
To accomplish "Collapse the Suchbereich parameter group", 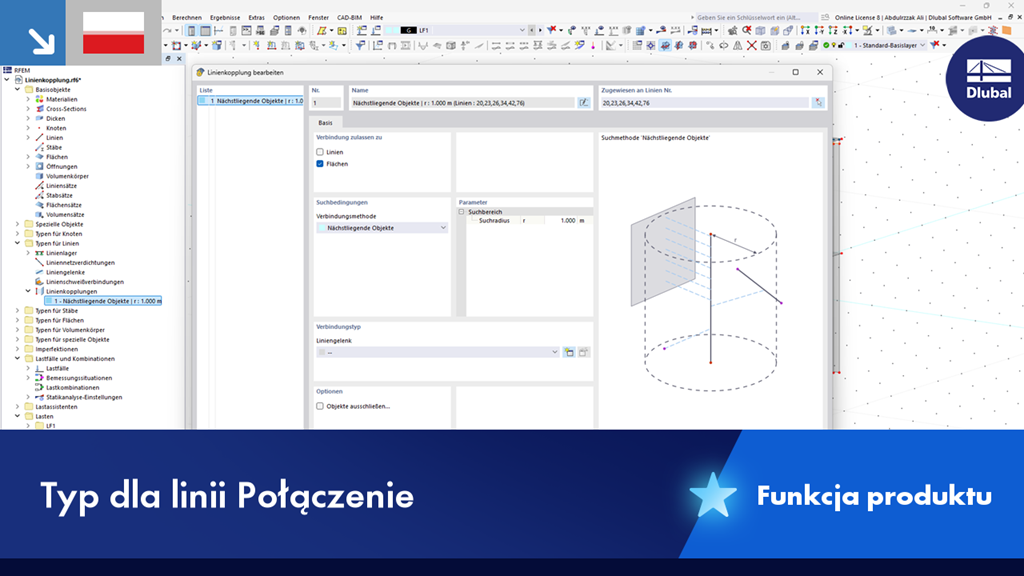I will (x=462, y=212).
